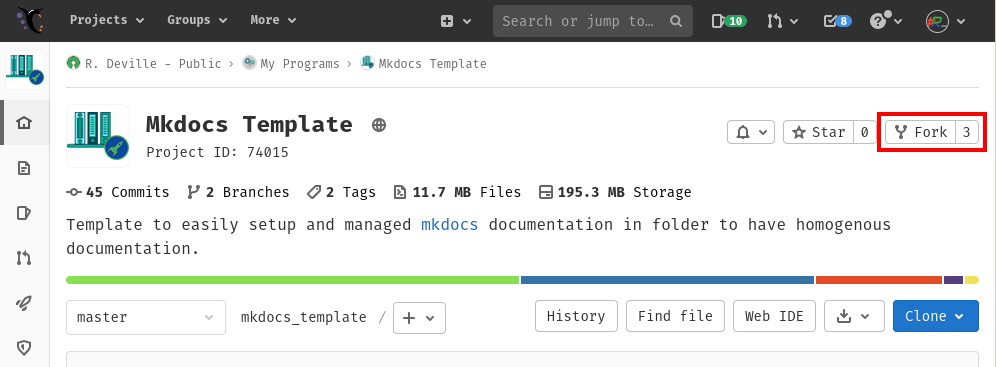Open the Projects menu
The height and width of the screenshot is (367, 996).
(x=107, y=20)
